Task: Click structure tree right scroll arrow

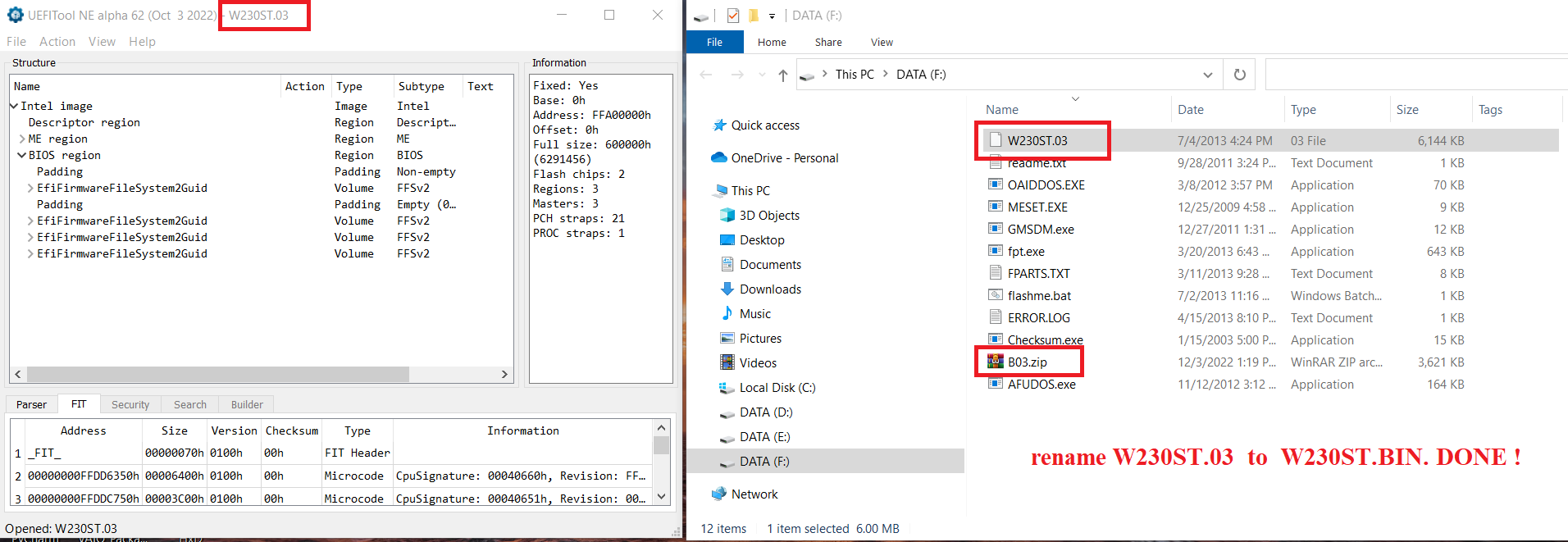Action: (504, 374)
